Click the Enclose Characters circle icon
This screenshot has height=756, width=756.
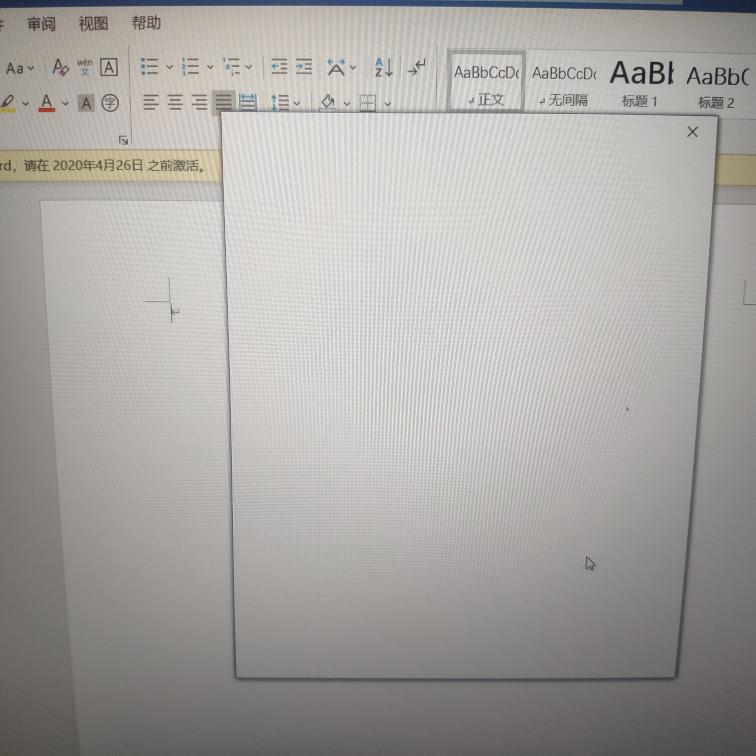[x=110, y=103]
